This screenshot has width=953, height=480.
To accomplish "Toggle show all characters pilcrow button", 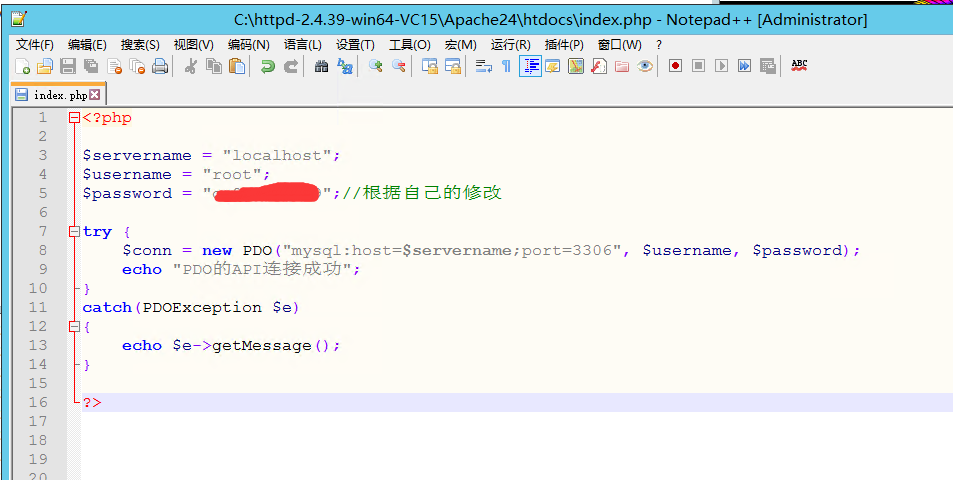I will (x=506, y=66).
